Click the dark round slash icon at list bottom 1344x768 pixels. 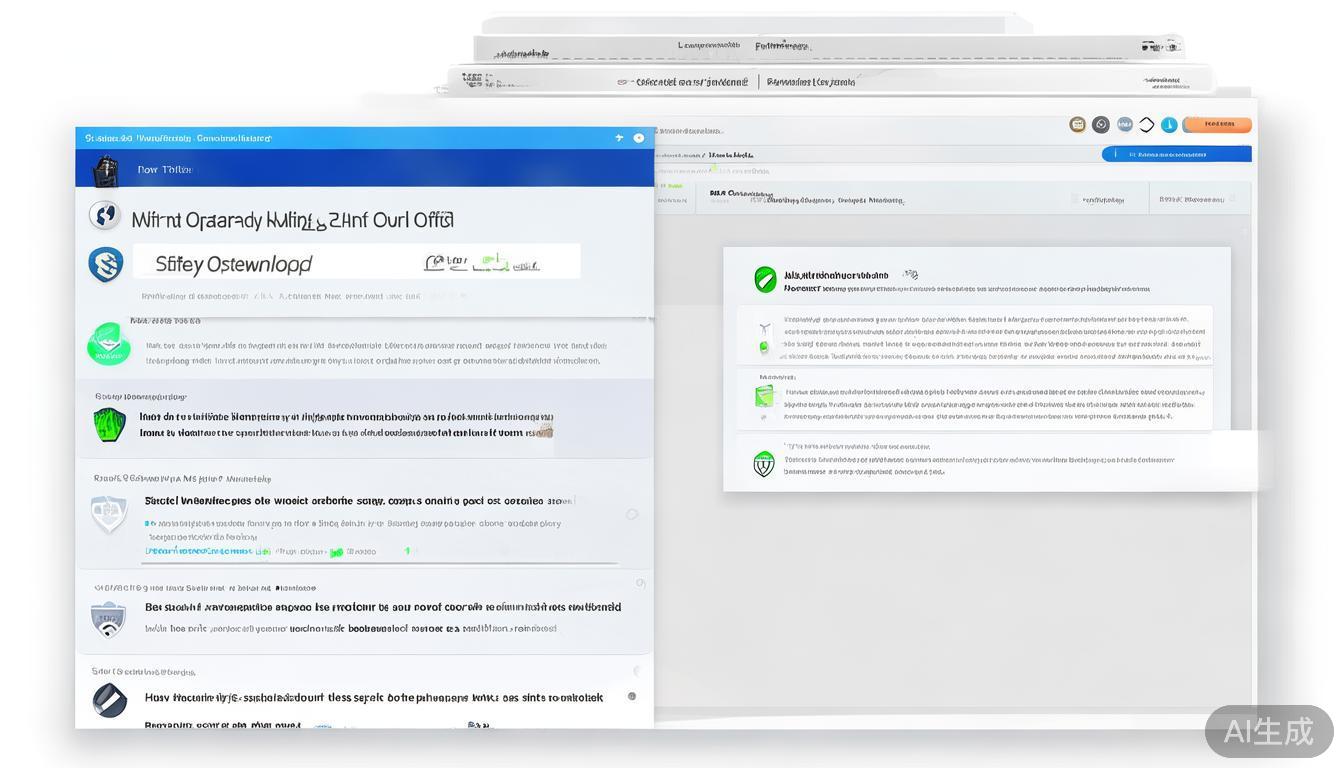coord(109,700)
